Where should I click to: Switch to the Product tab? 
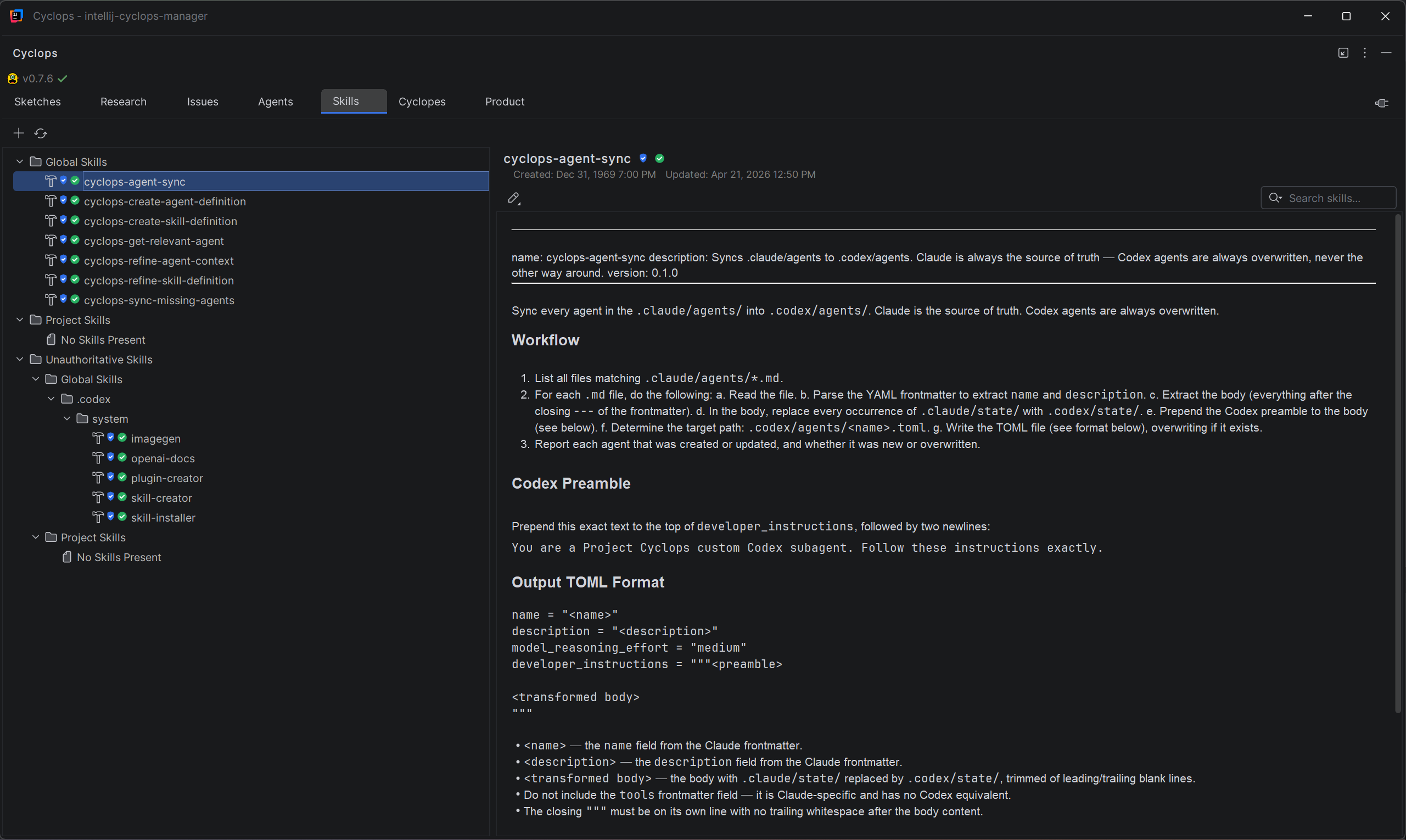[x=505, y=102]
